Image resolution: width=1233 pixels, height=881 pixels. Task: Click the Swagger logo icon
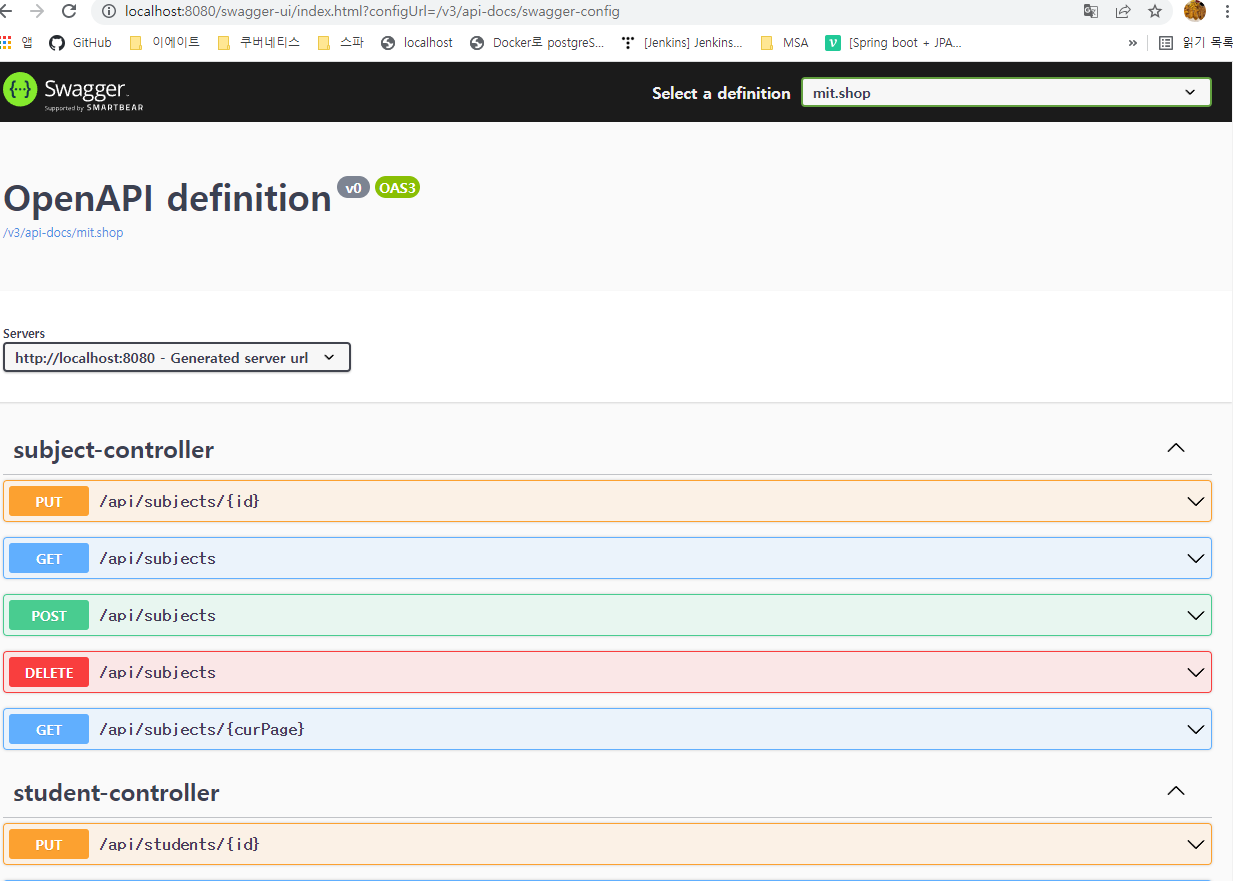[20, 91]
